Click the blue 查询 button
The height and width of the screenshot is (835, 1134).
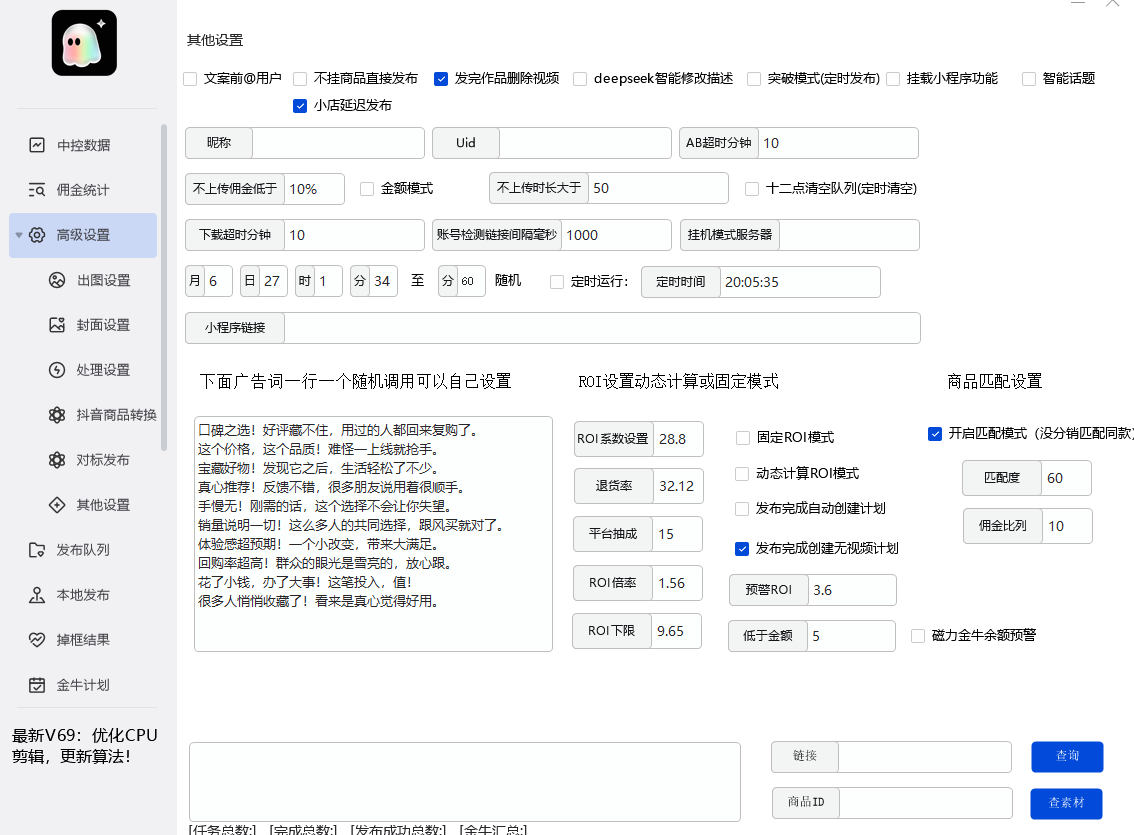[1067, 756]
